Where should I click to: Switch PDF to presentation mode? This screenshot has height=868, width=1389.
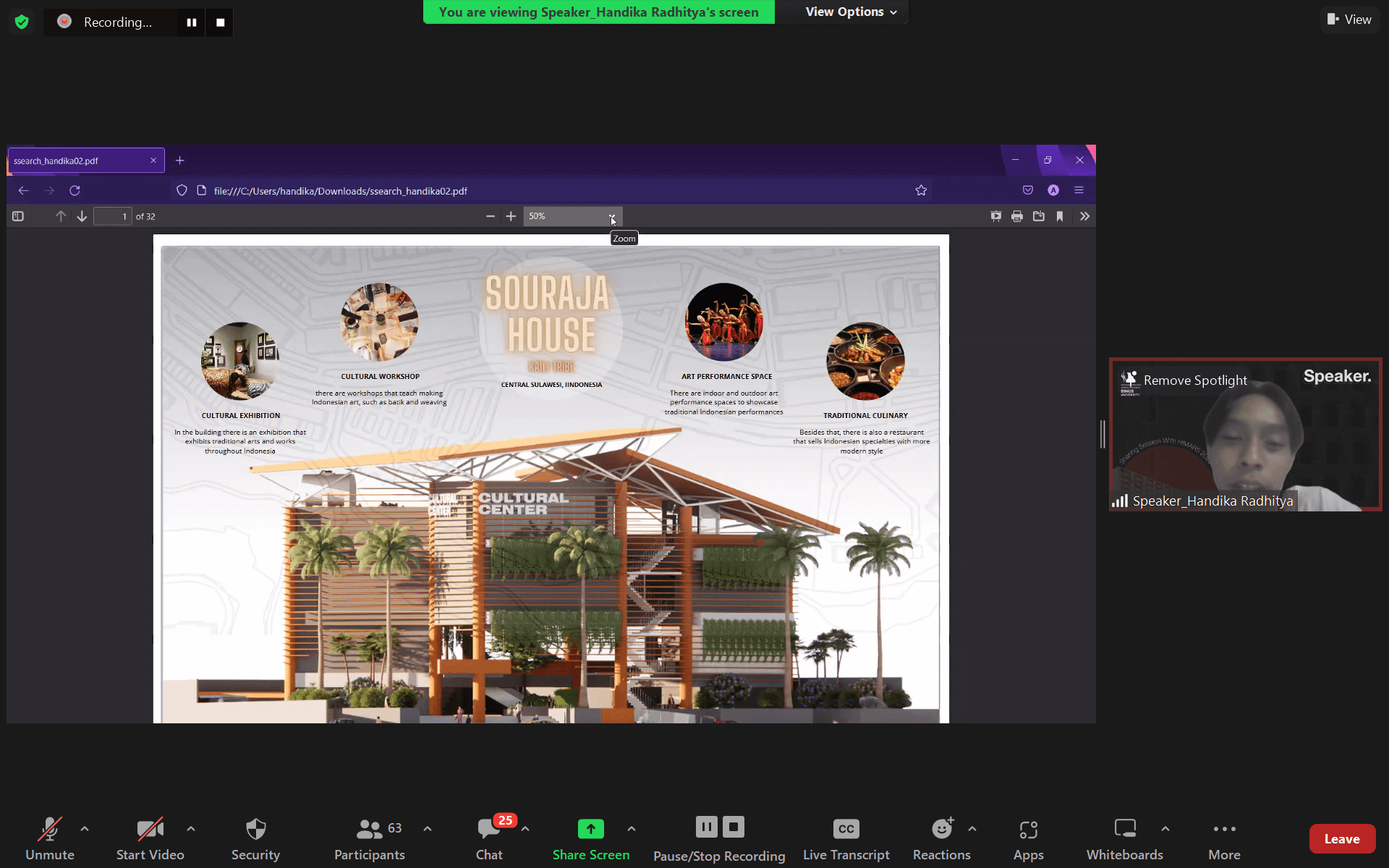pos(996,216)
